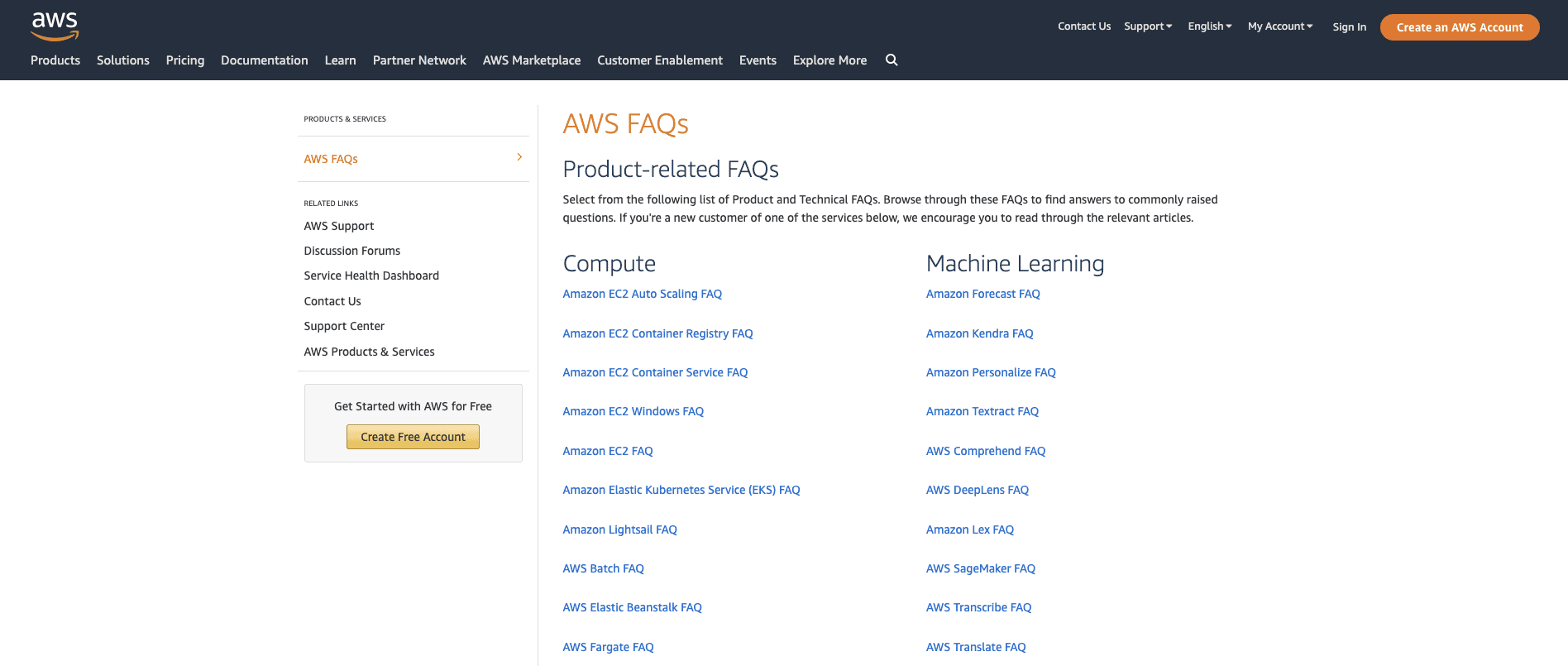
Task: Click the AWS logo in the header
Action: [55, 26]
